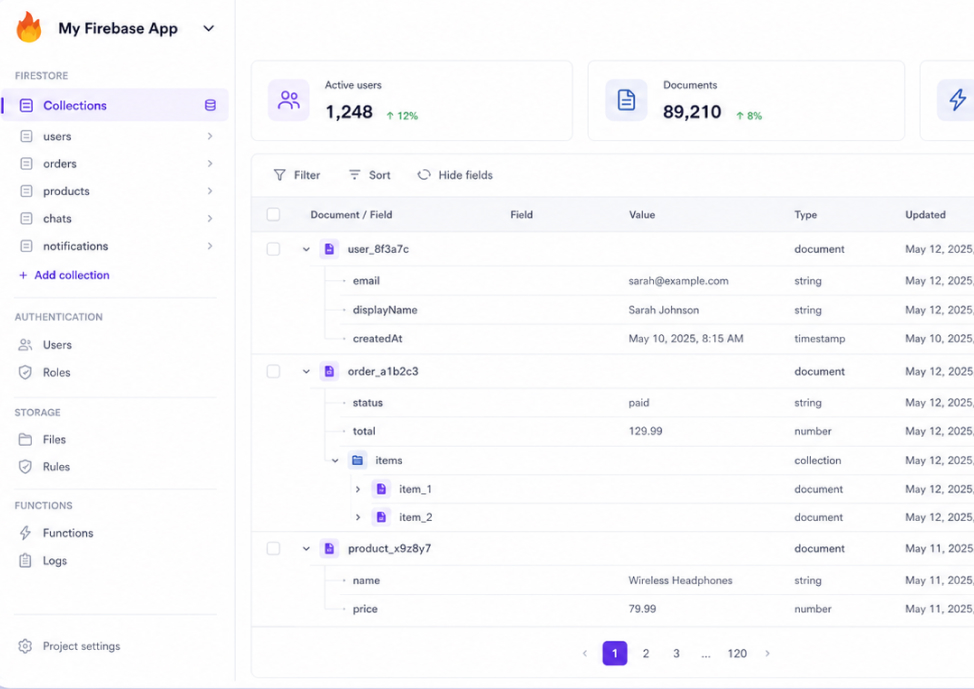Image resolution: width=974 pixels, height=689 pixels.
Task: Toggle the select-all checkbox in table header
Action: 273,214
